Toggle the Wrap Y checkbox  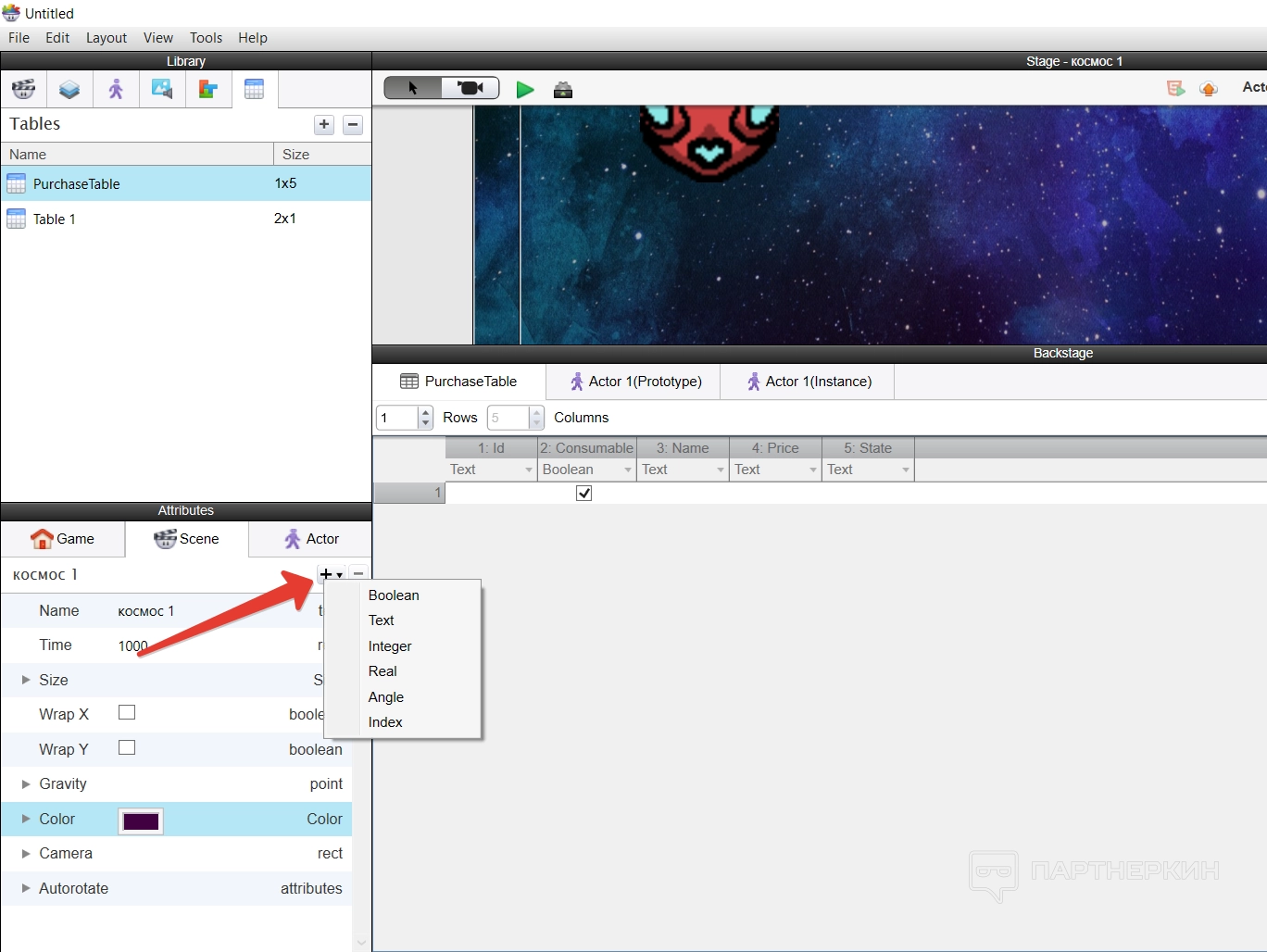127,747
